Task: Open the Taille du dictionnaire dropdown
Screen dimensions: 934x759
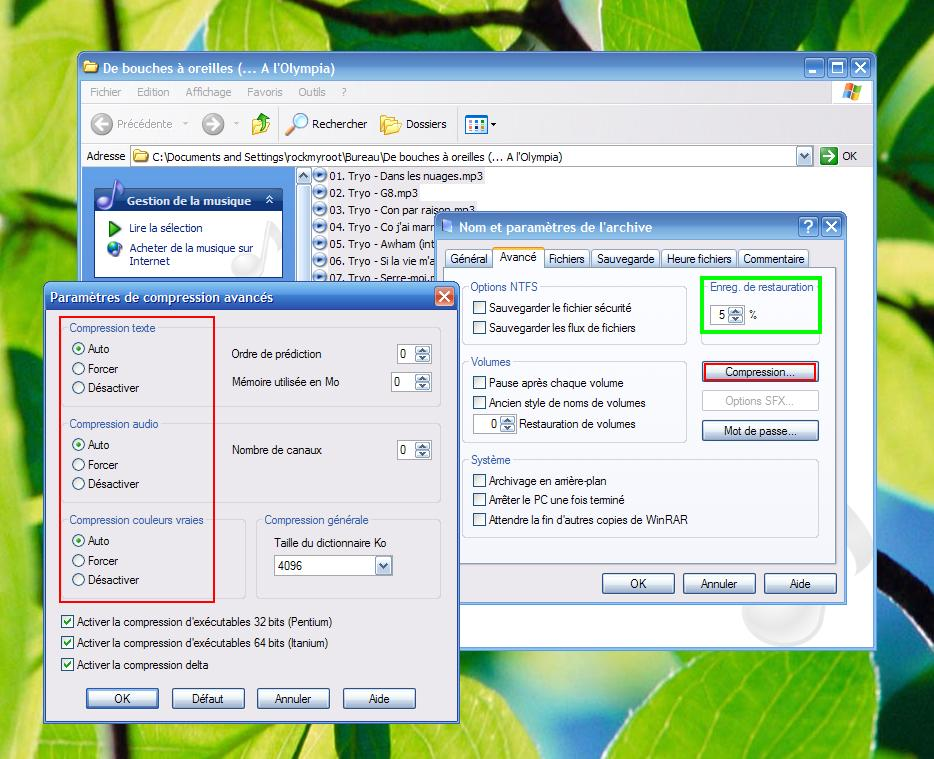Action: click(383, 566)
